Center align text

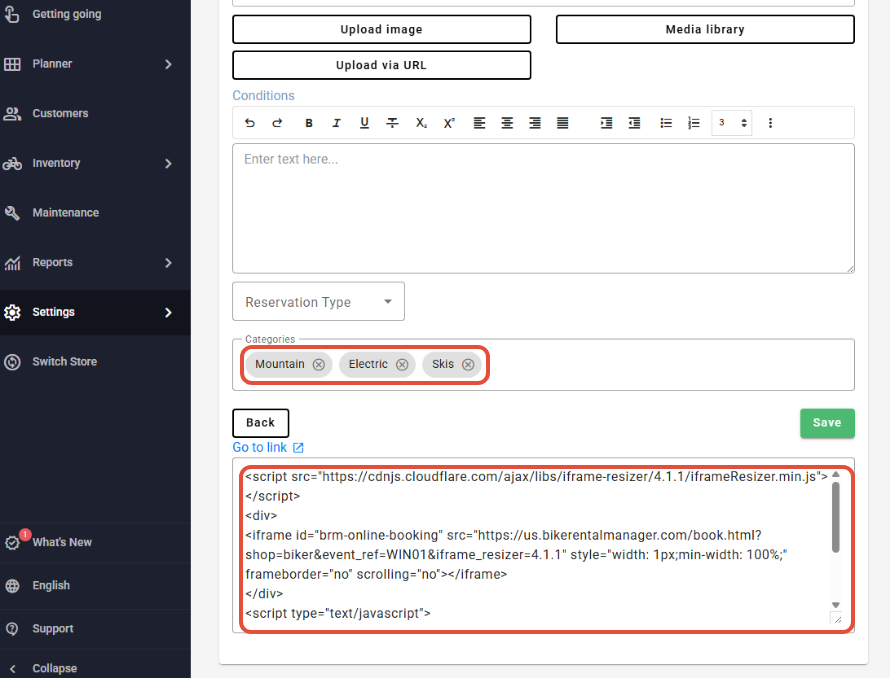click(x=507, y=123)
